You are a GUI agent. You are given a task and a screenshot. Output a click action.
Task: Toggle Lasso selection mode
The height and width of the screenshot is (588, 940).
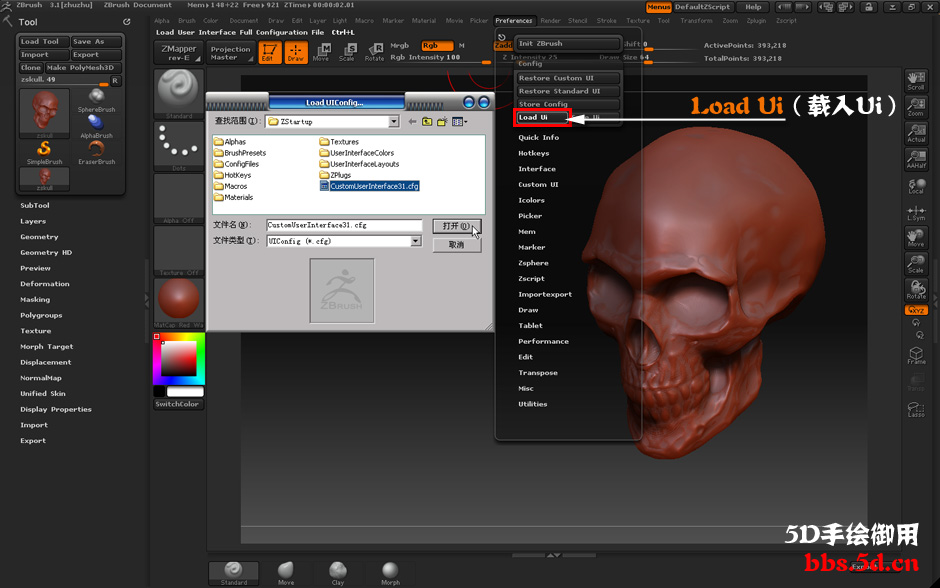tap(916, 408)
